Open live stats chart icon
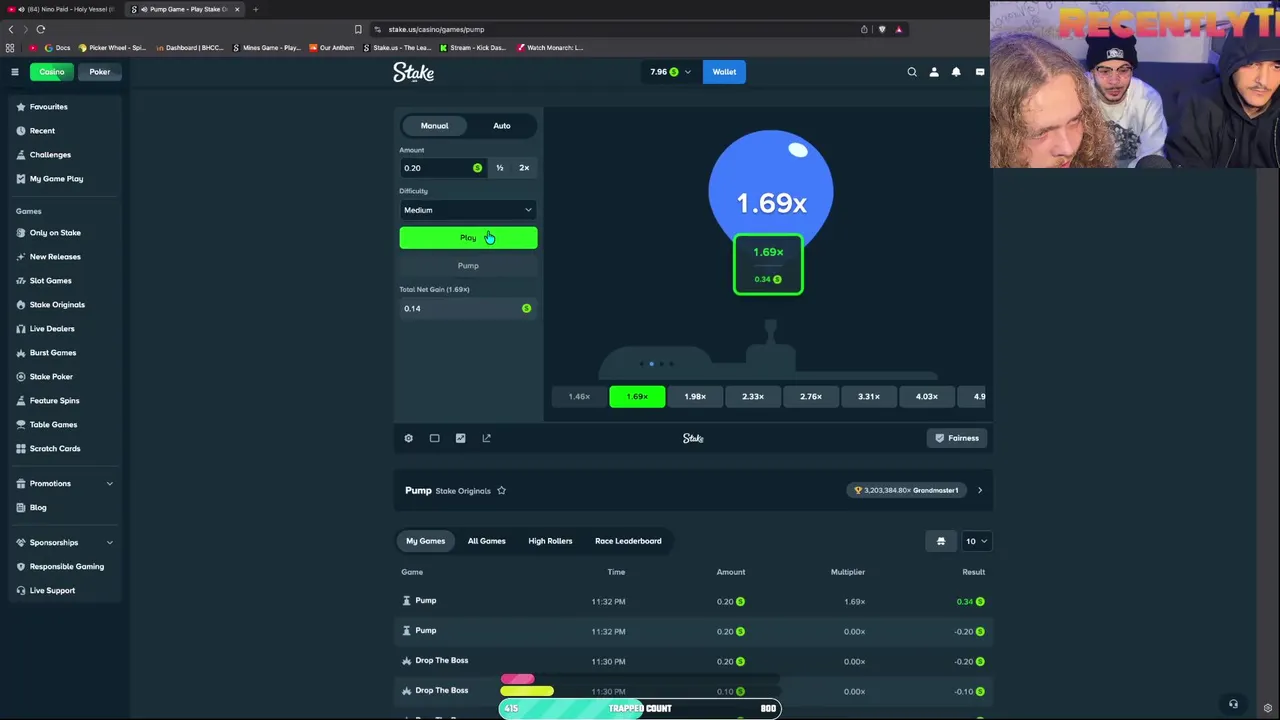Viewport: 1280px width, 720px height. [460, 438]
